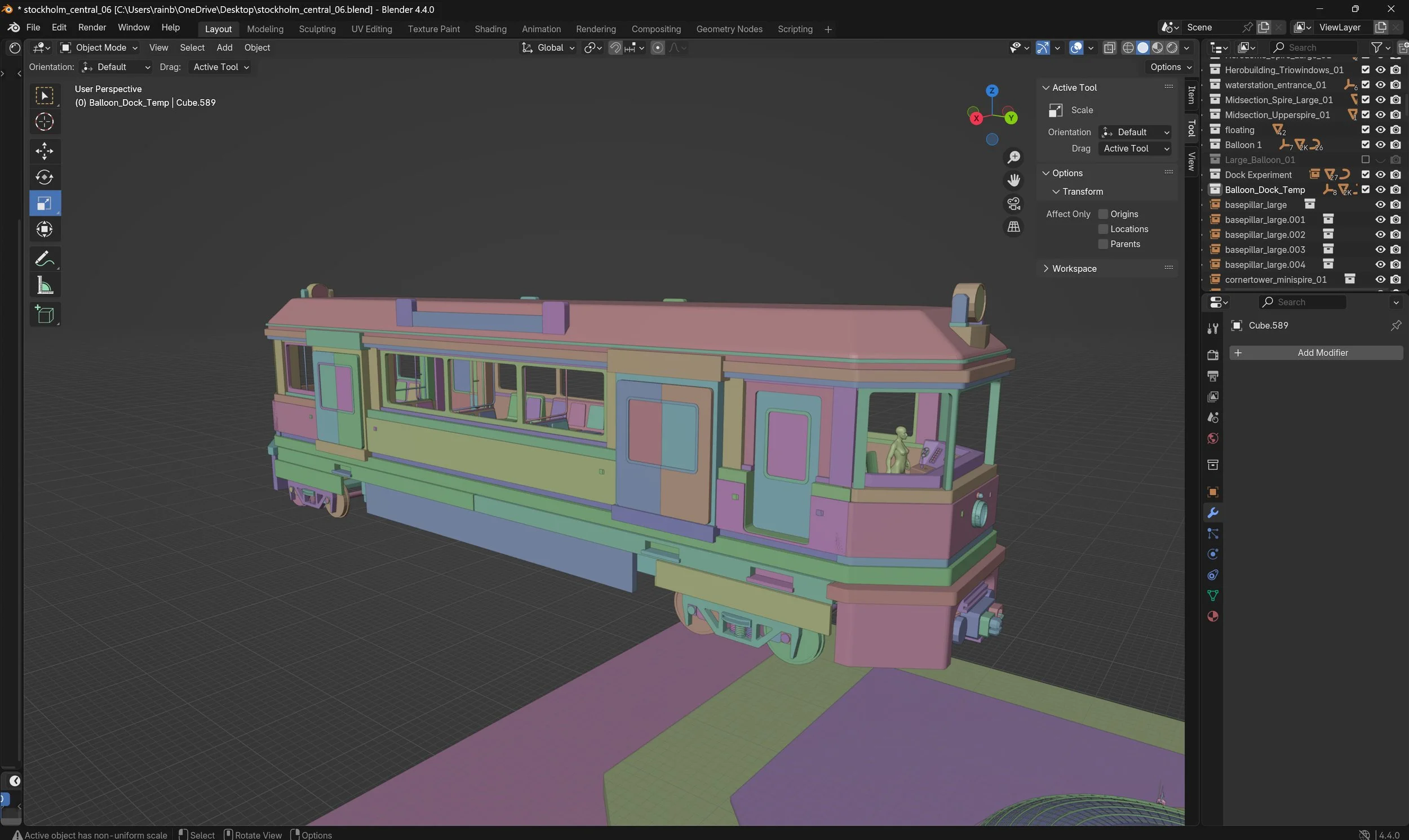
Task: Activate the Annotate tool
Action: point(44,258)
